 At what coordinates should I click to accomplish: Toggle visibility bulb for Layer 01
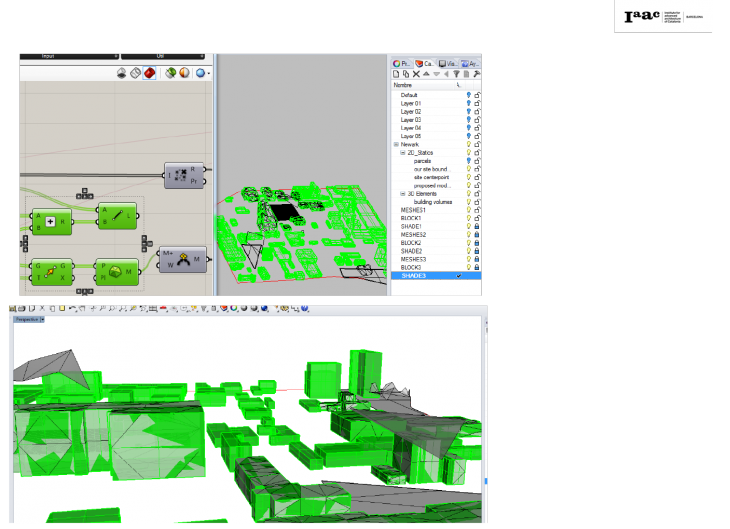point(468,103)
